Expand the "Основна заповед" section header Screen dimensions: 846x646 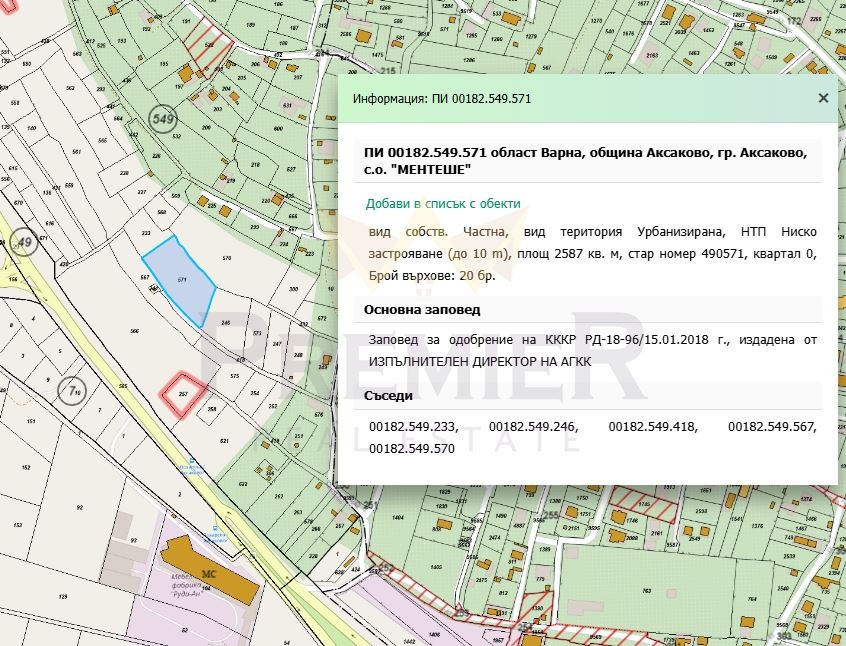tap(421, 310)
